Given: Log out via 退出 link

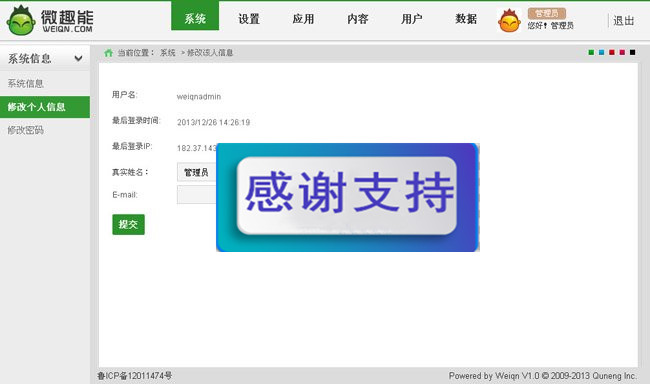Looking at the screenshot, I should click(x=623, y=20).
